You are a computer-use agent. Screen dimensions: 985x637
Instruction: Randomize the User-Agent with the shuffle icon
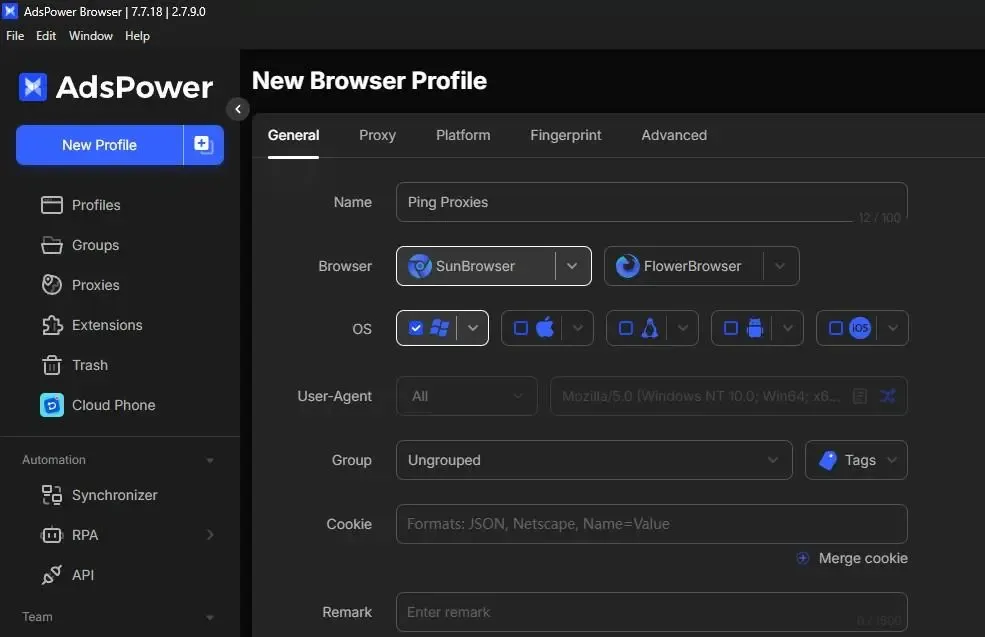pyautogui.click(x=888, y=396)
